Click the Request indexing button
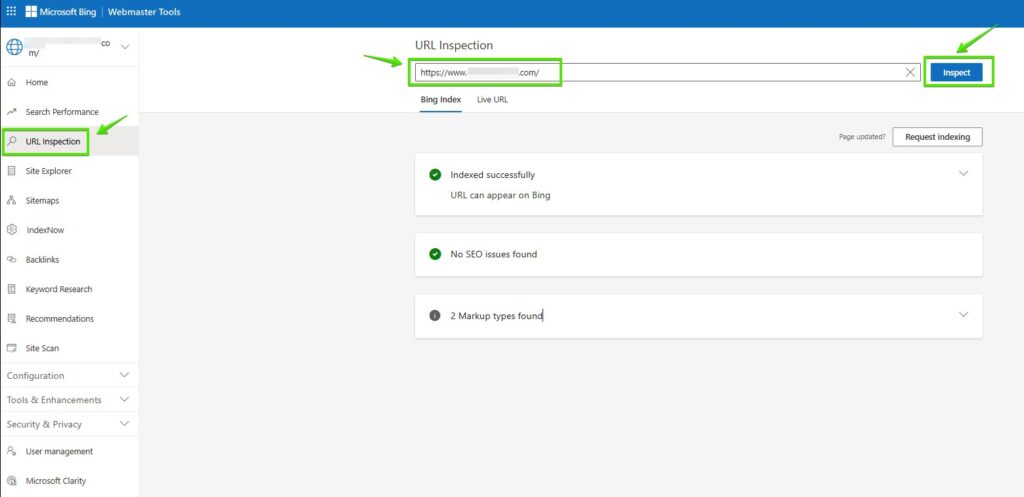This screenshot has height=497, width=1024. tap(937, 137)
